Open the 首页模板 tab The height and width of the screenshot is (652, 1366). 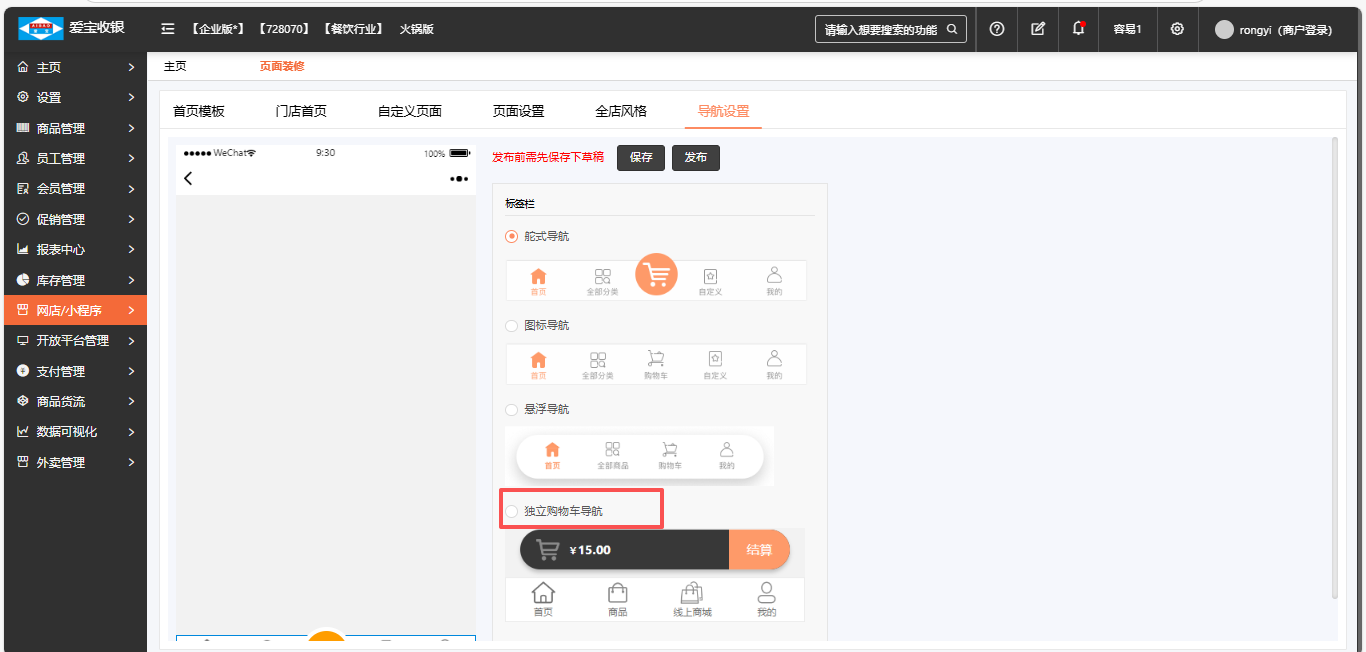click(x=199, y=111)
